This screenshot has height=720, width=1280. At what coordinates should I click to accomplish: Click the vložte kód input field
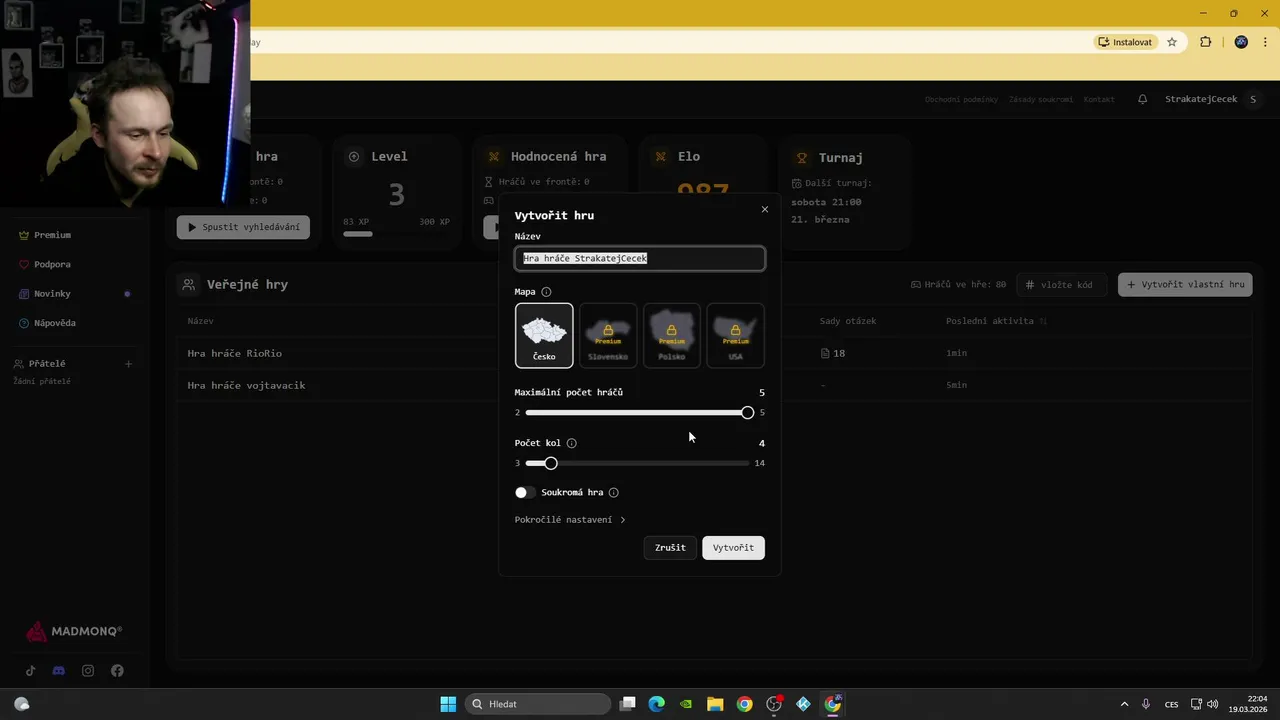[x=1063, y=285]
